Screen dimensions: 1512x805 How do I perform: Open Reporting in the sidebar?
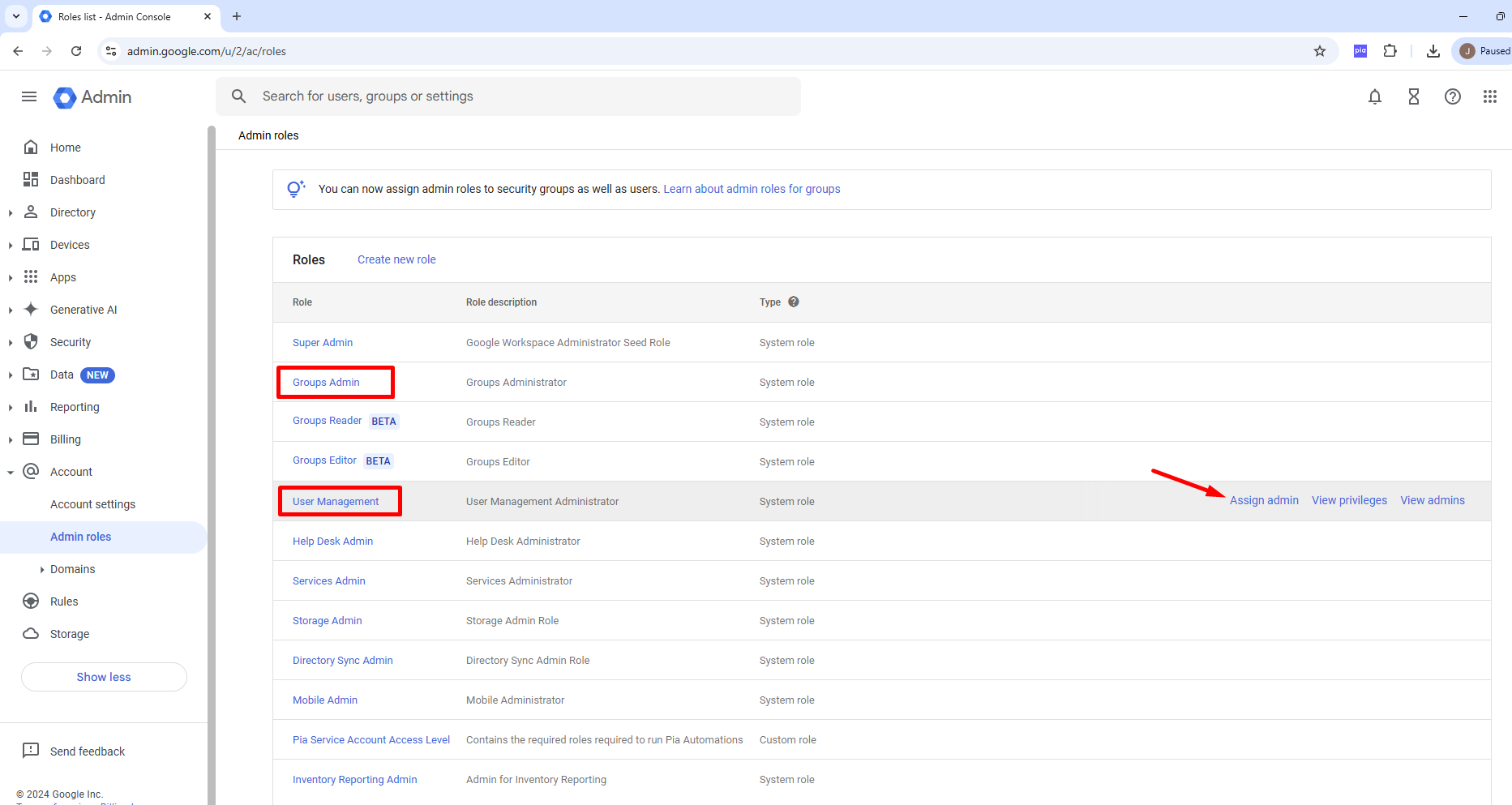pyautogui.click(x=75, y=407)
